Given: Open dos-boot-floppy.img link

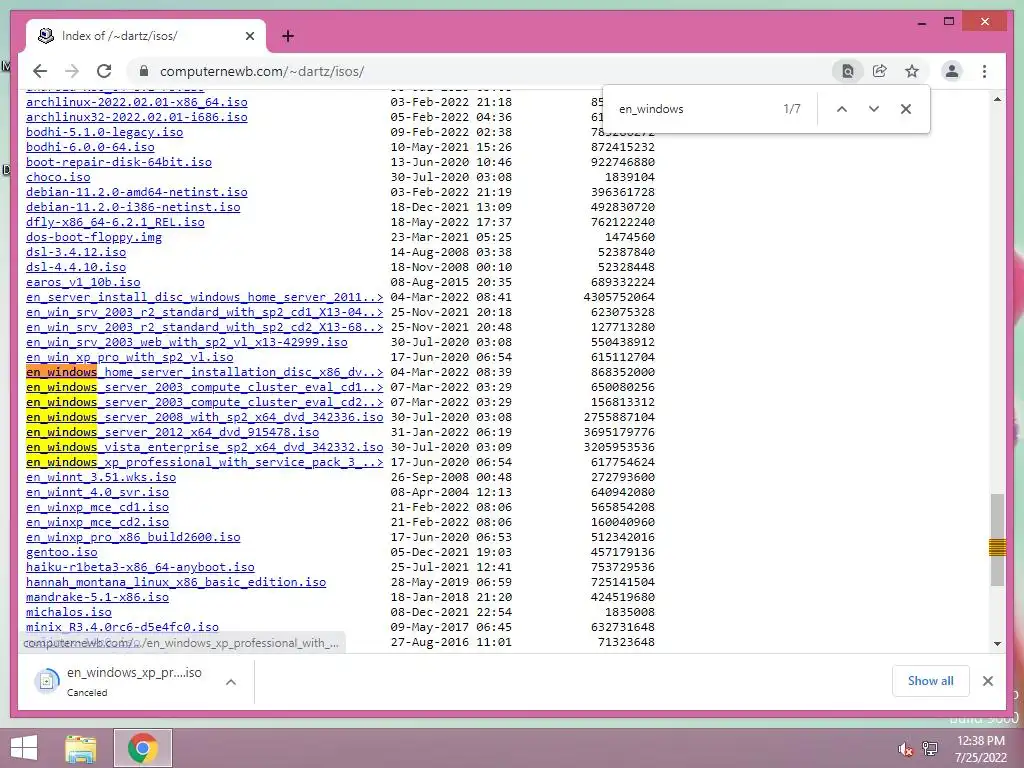Looking at the screenshot, I should coord(94,237).
